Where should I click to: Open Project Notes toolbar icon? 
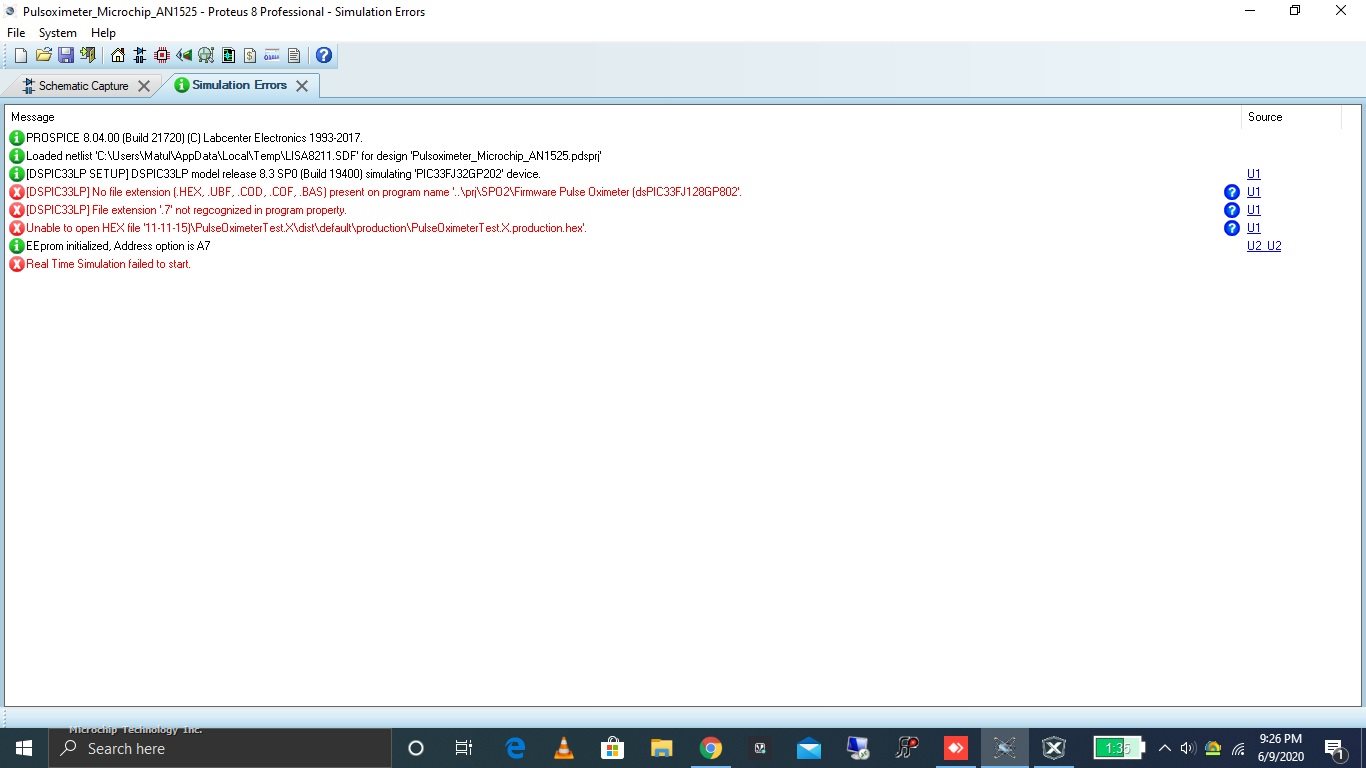point(294,55)
